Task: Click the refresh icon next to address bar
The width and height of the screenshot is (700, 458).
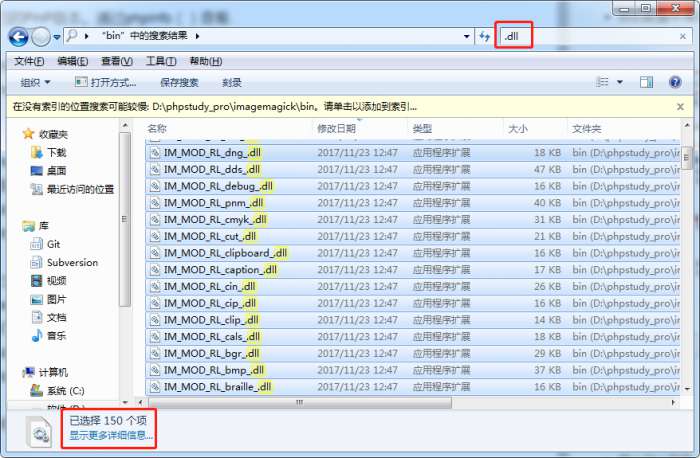Action: (x=484, y=36)
